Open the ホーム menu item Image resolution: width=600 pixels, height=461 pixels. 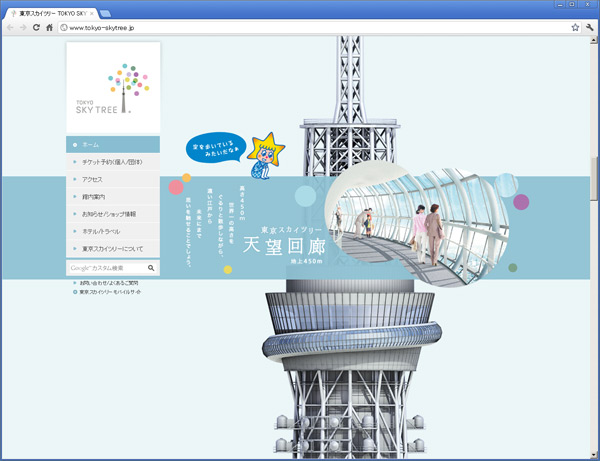(x=113, y=145)
